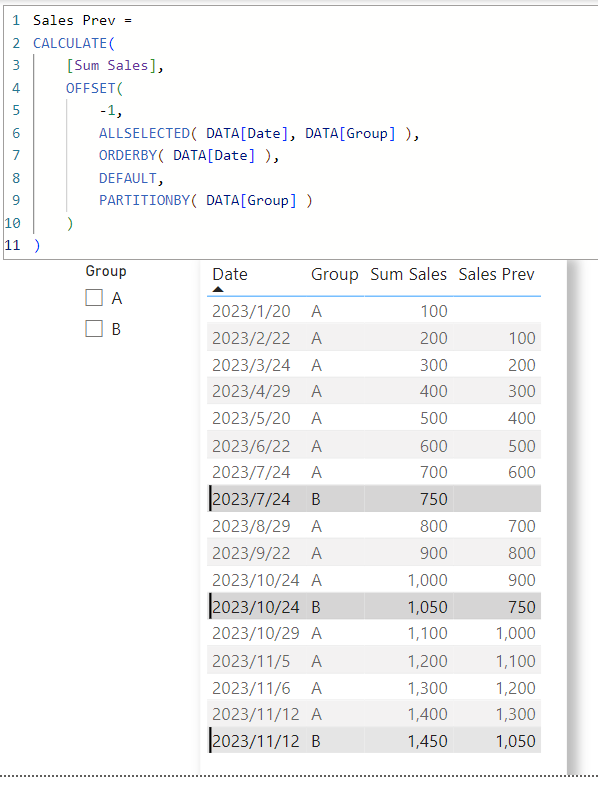Viewport: 598px width, 794px height.
Task: Select the 2023/11/5 date cell
Action: pos(251,661)
